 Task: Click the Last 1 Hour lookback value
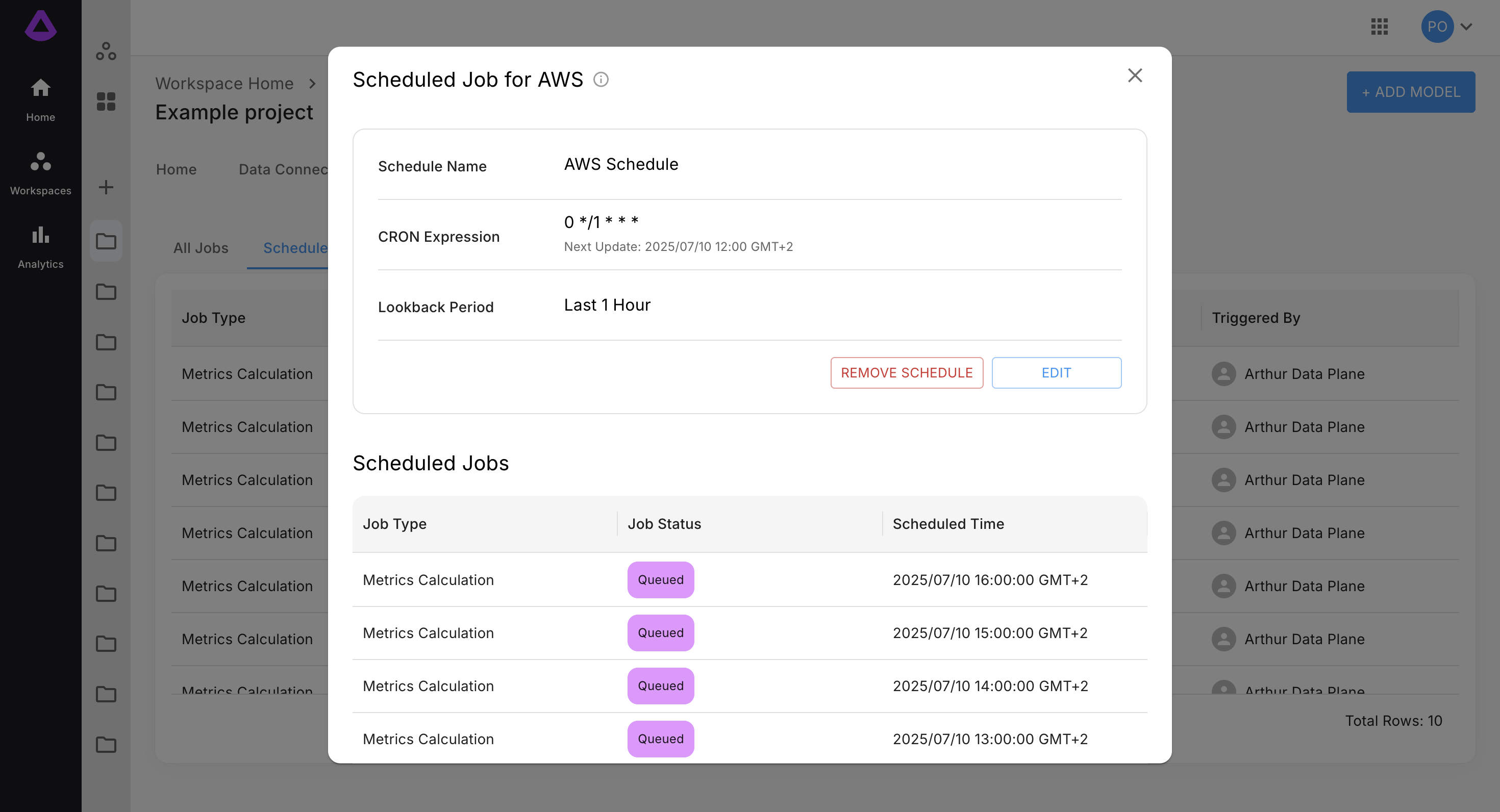[607, 304]
